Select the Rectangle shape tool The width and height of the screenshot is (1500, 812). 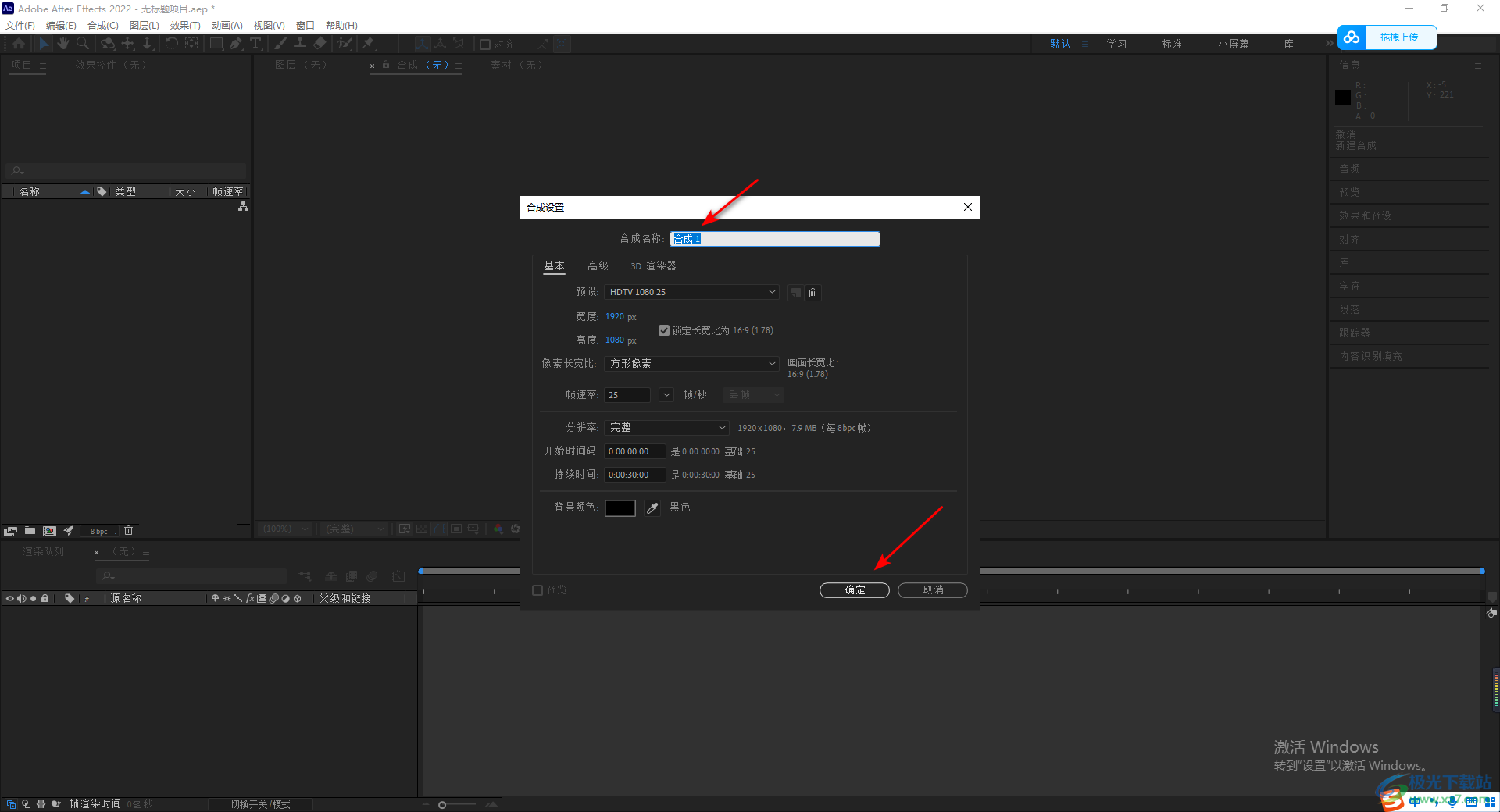click(x=216, y=44)
